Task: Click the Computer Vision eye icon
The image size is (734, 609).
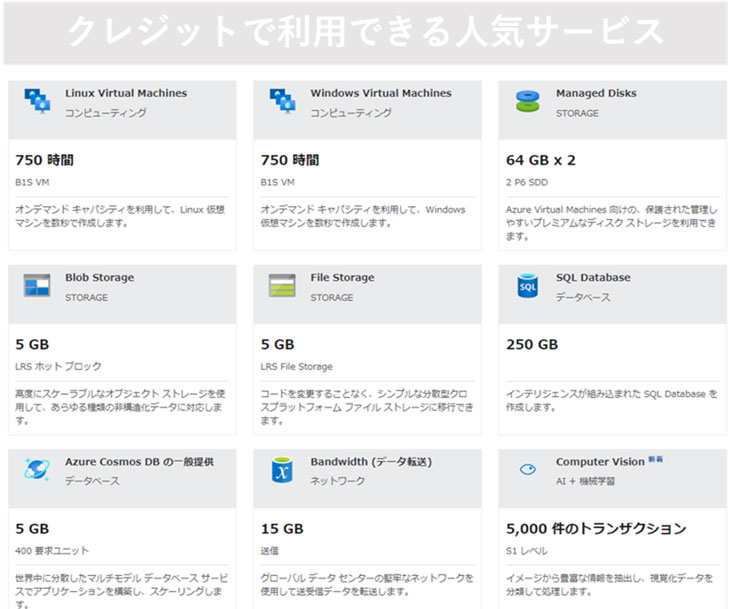Action: (528, 469)
